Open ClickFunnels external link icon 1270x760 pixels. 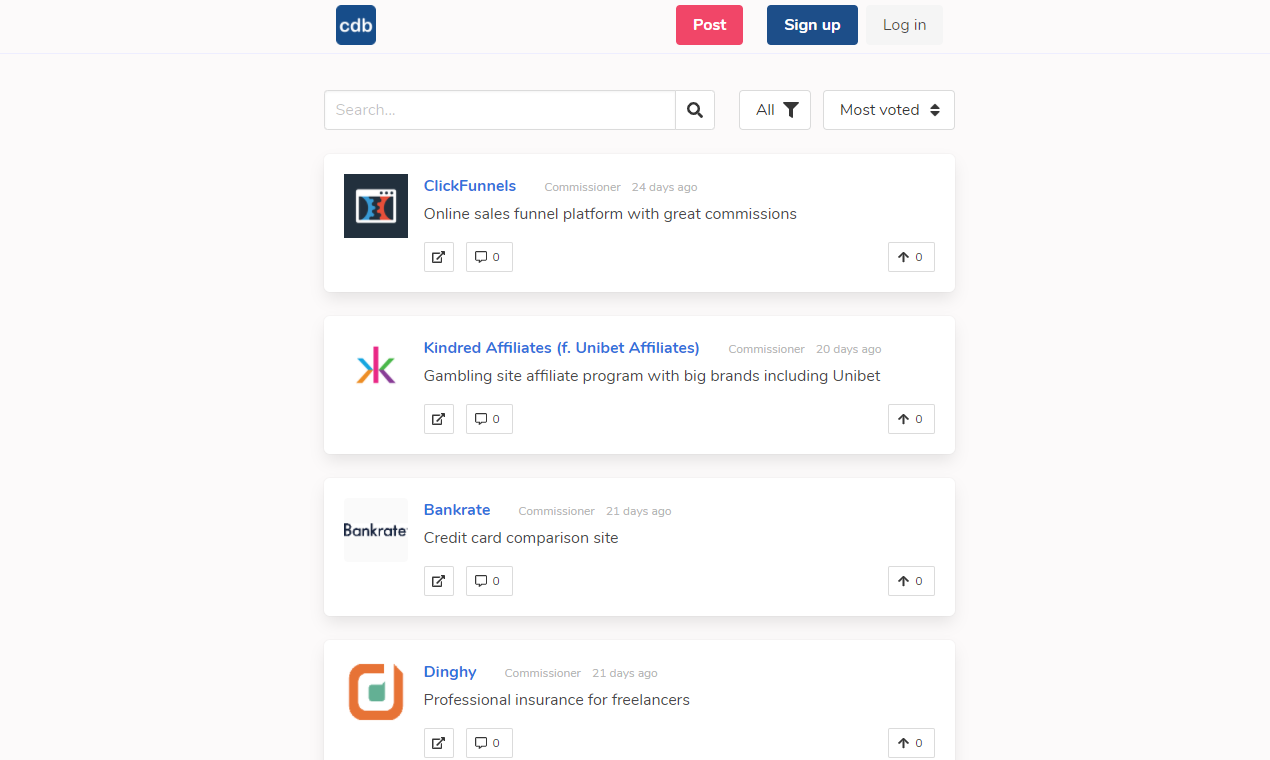[438, 257]
